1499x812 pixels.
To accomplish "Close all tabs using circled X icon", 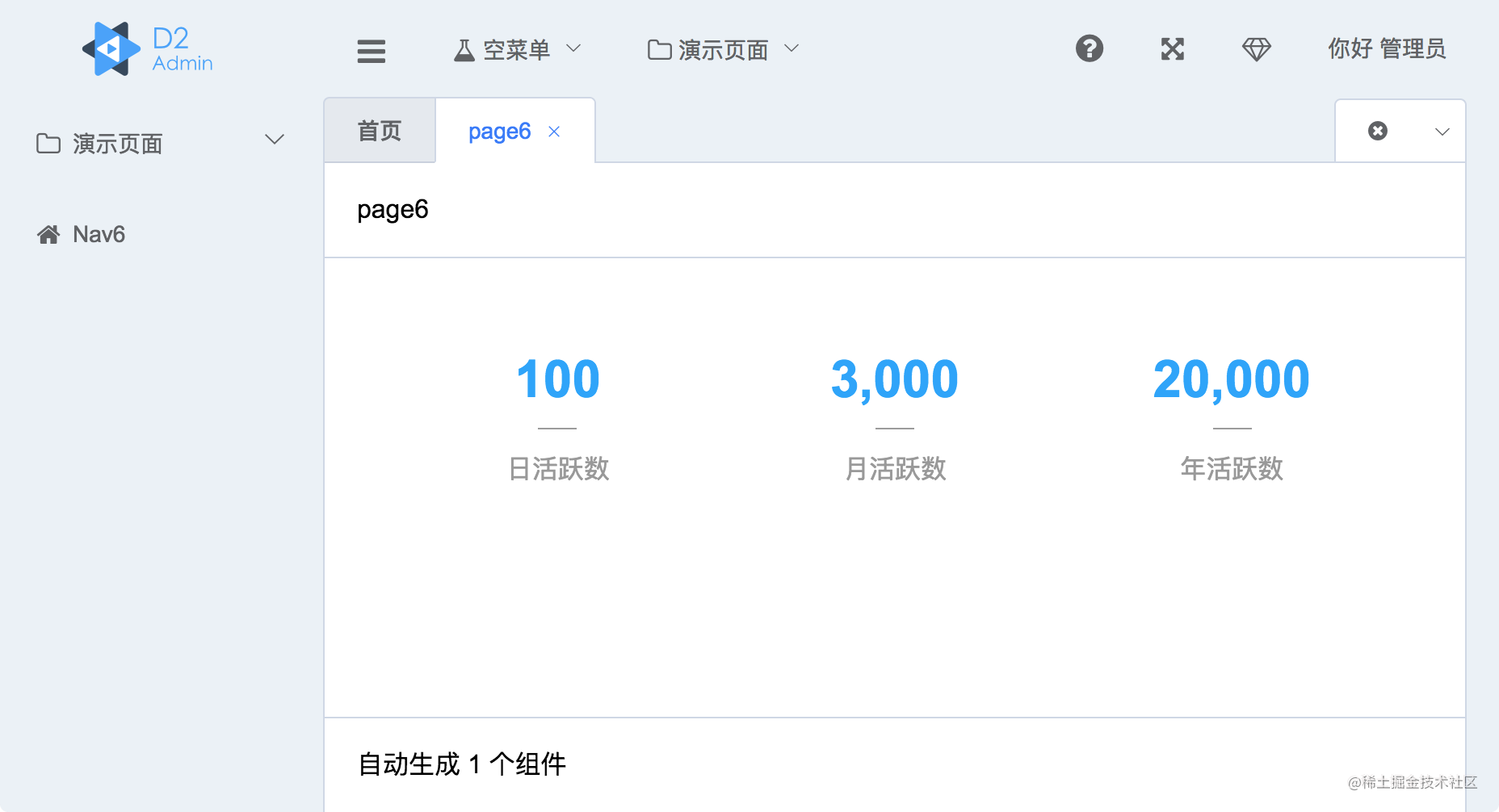I will coord(1378,131).
